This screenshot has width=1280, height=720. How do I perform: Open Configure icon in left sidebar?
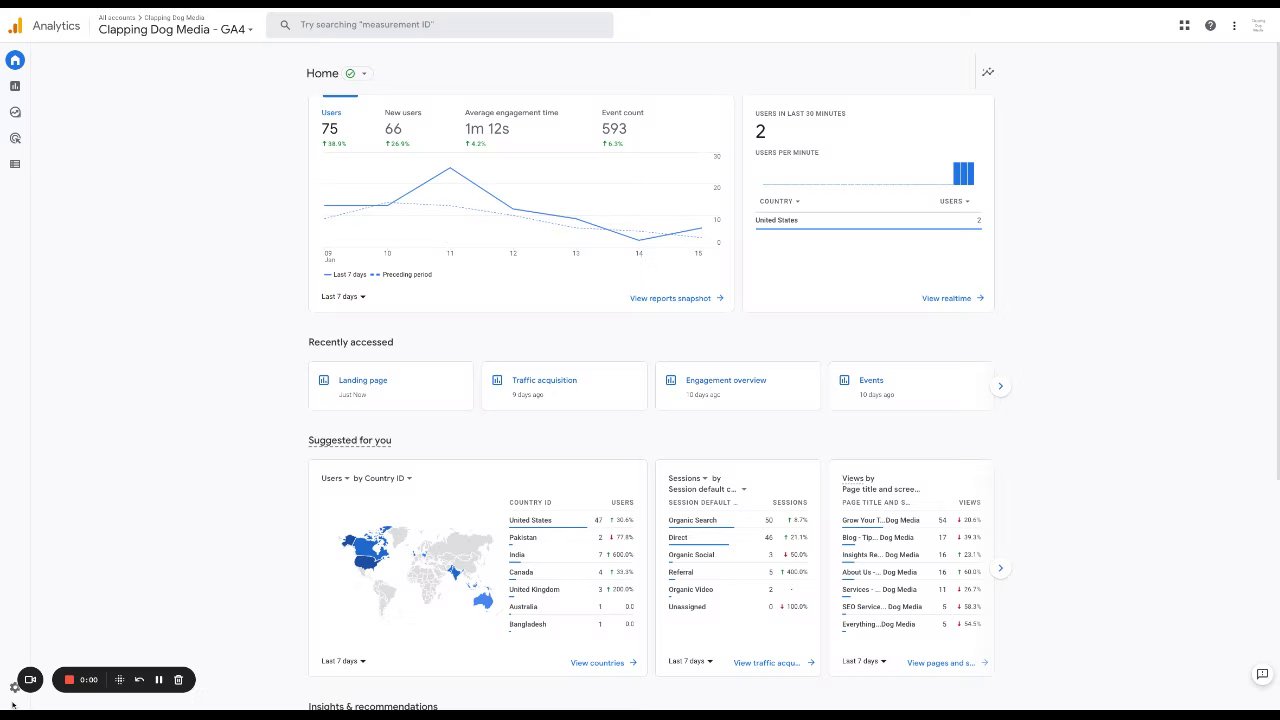point(15,164)
